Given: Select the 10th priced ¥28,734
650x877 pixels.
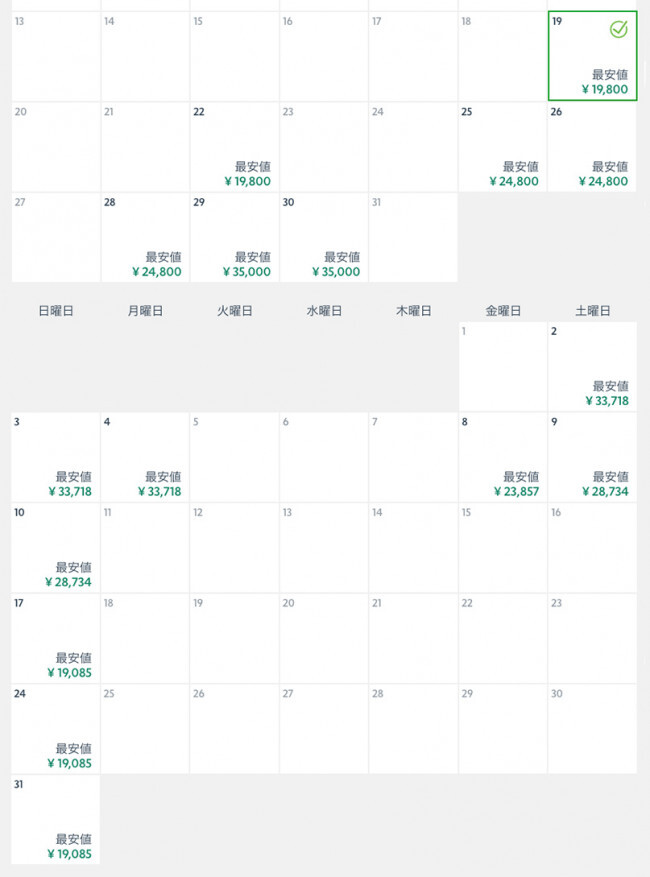Looking at the screenshot, I should click(x=55, y=548).
